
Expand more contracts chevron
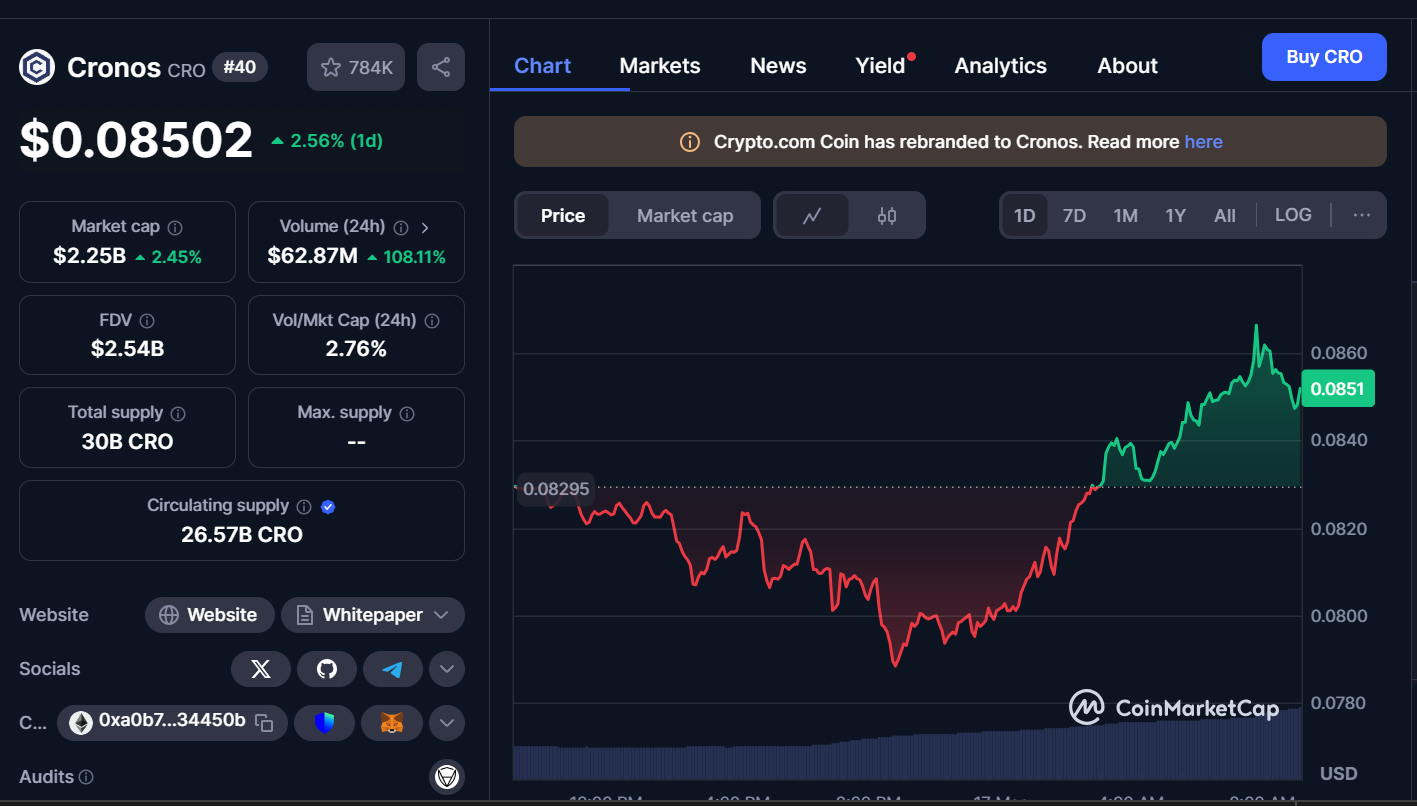(447, 722)
